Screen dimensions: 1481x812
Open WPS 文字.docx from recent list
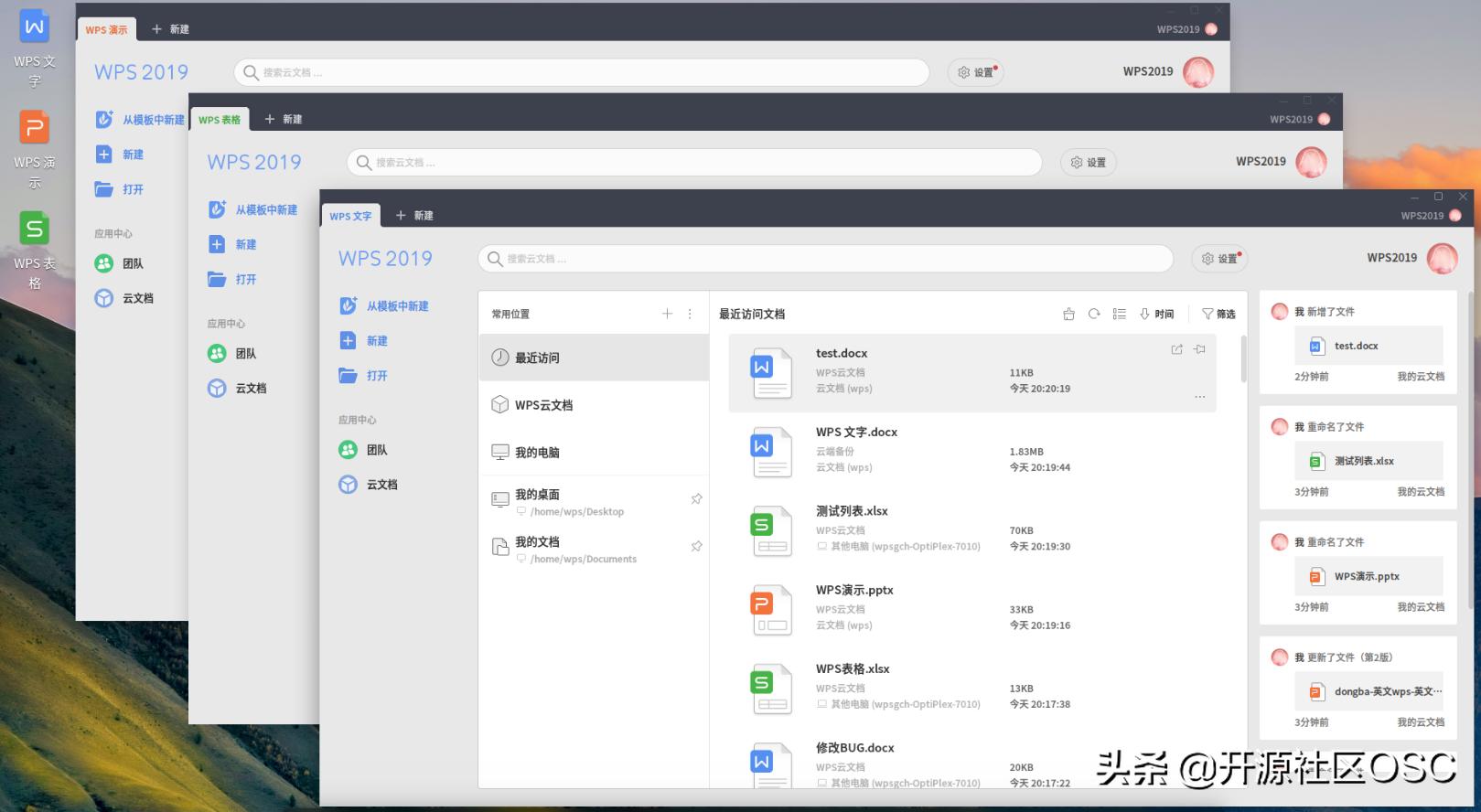tap(972, 453)
